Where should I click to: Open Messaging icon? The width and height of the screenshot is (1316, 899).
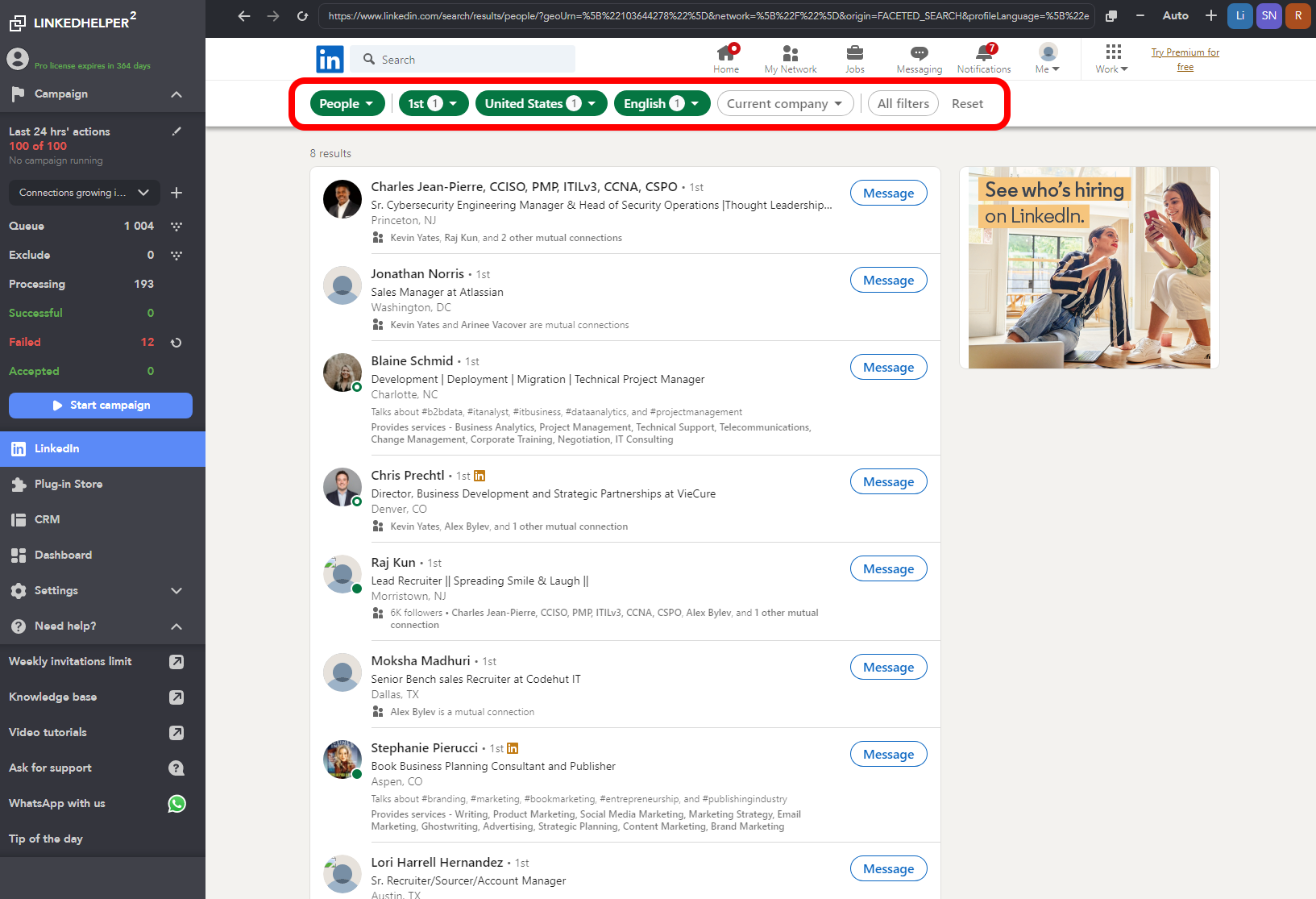pyautogui.click(x=920, y=53)
